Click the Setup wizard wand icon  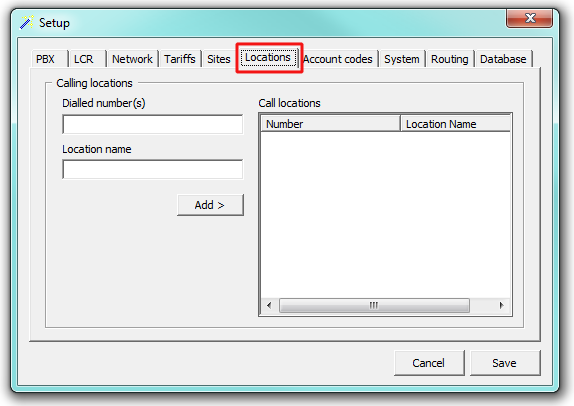click(26, 23)
